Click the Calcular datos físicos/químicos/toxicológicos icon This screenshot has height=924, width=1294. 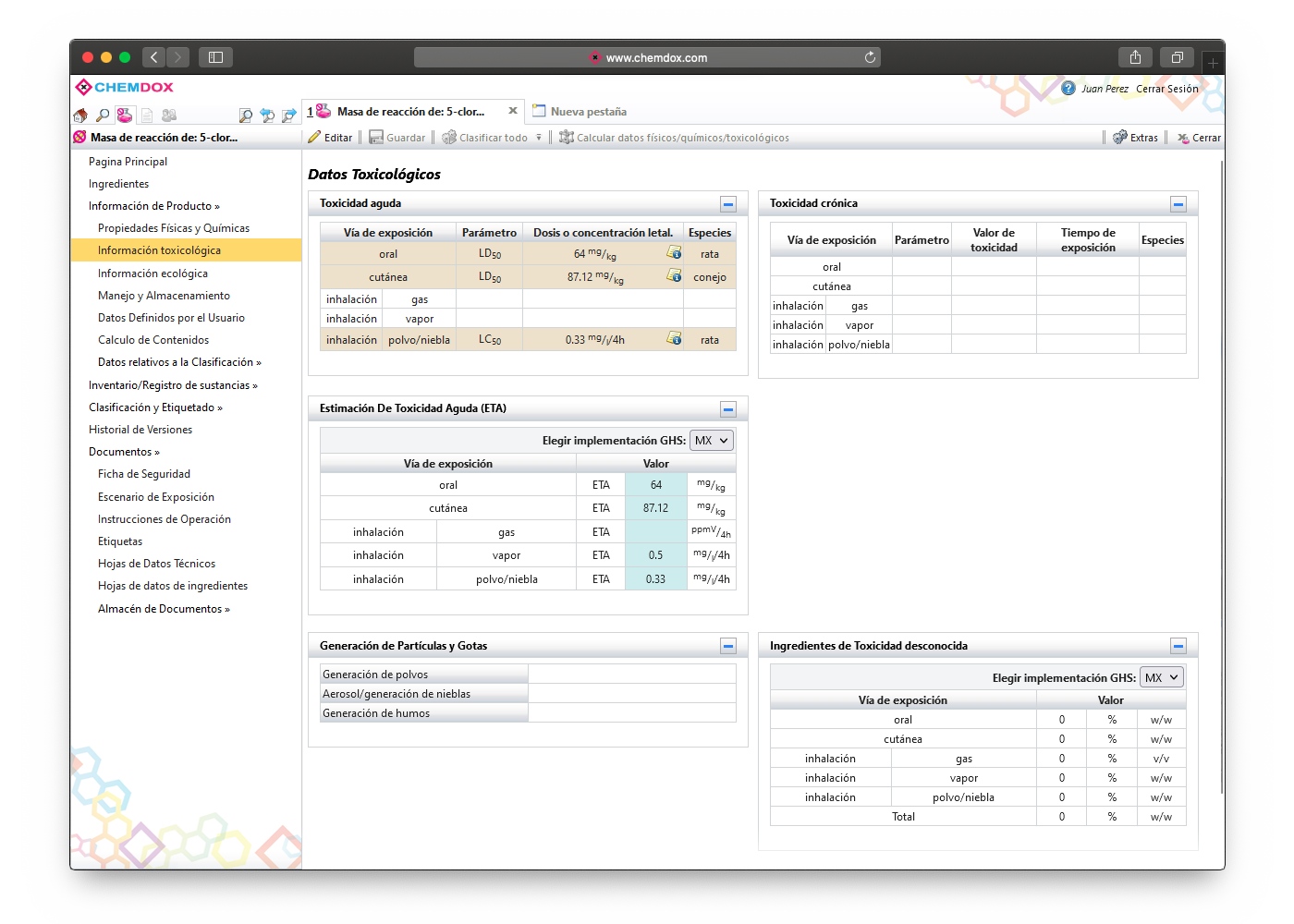(567, 138)
